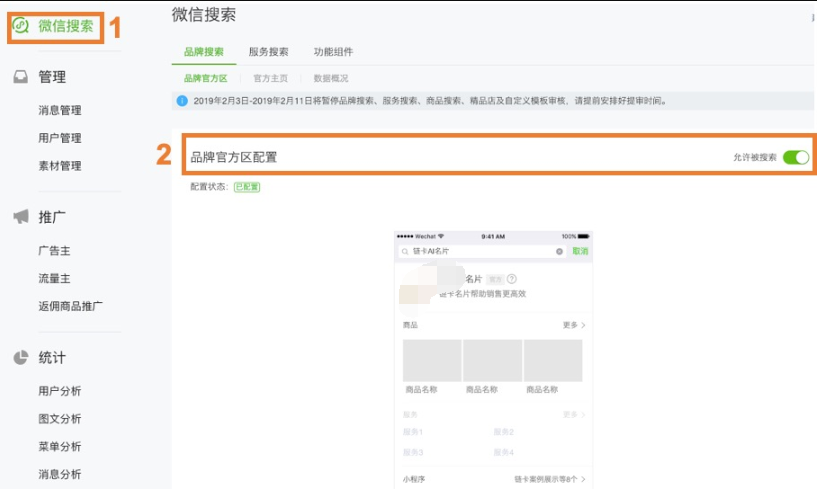Open 广告主 under 推广
The width and height of the screenshot is (817, 489).
click(54, 251)
